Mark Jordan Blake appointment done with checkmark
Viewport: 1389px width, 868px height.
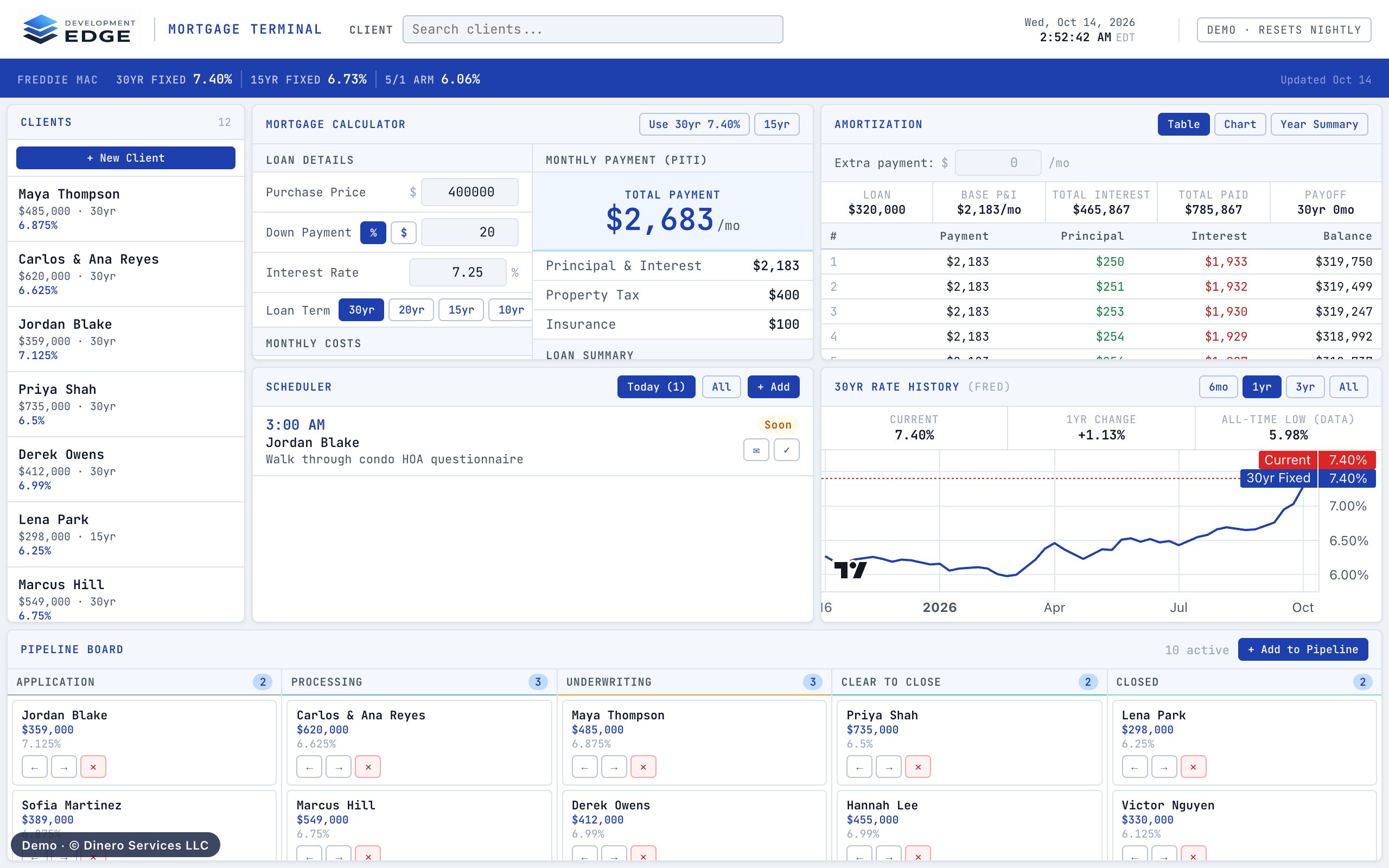click(786, 450)
